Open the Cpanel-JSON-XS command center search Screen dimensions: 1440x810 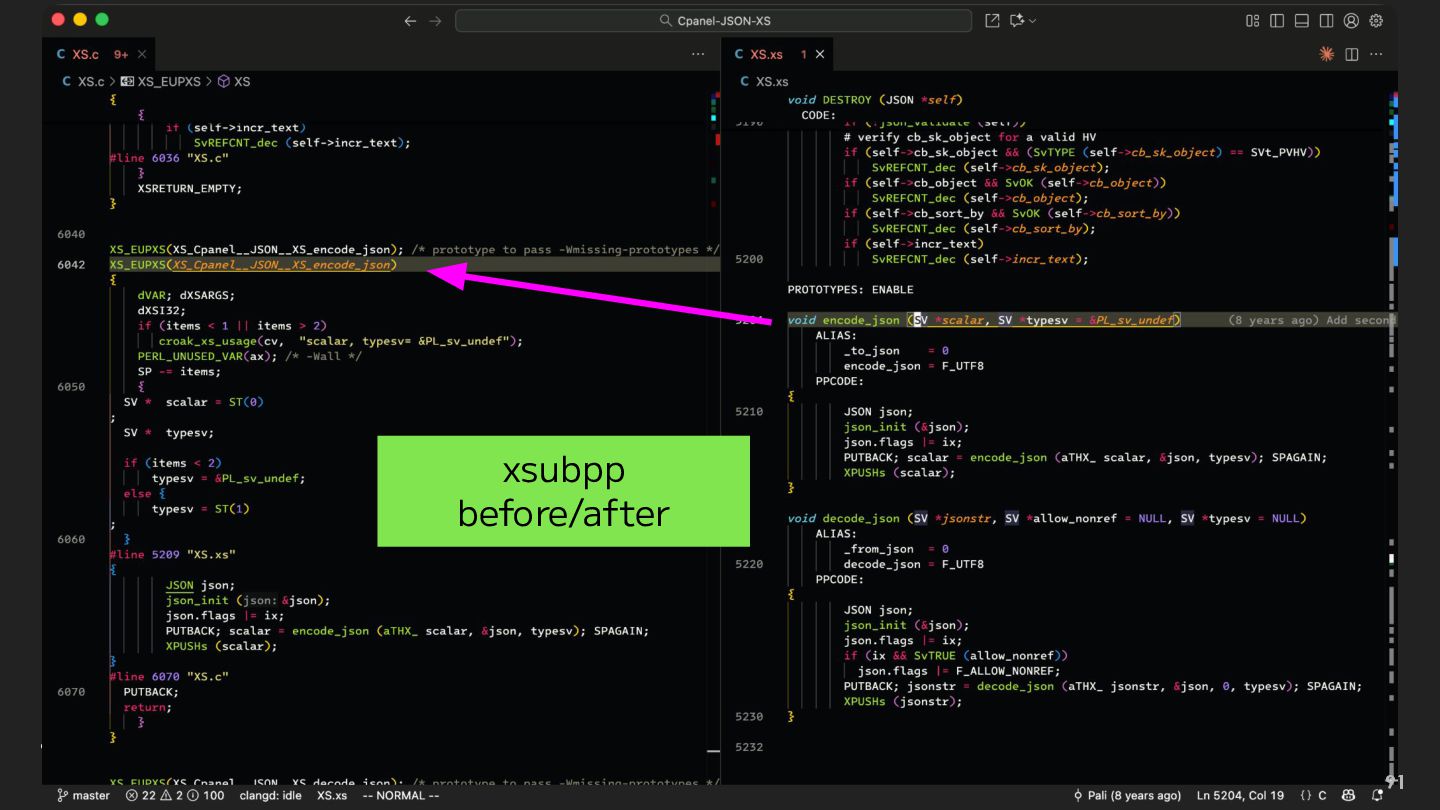click(713, 21)
